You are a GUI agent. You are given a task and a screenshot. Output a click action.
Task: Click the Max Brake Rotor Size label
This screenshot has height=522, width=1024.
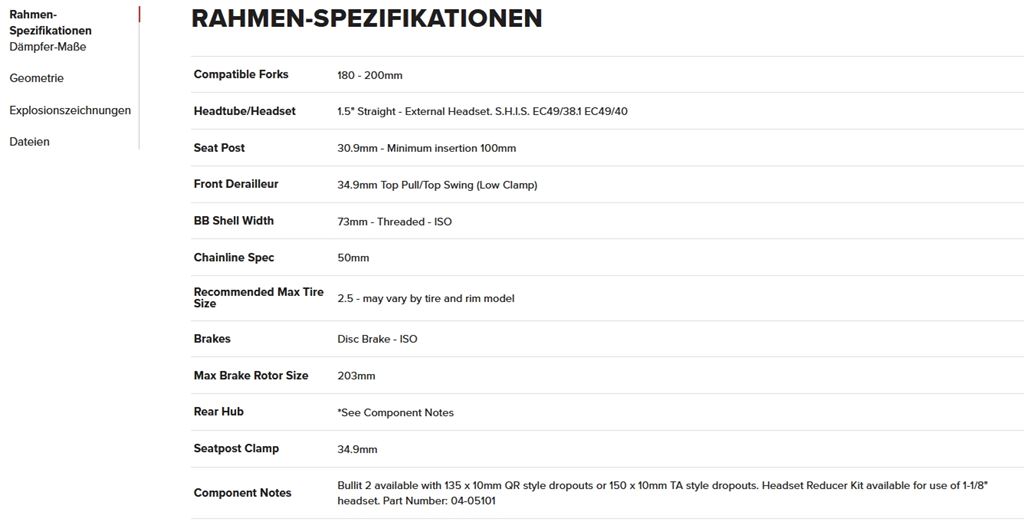click(251, 376)
